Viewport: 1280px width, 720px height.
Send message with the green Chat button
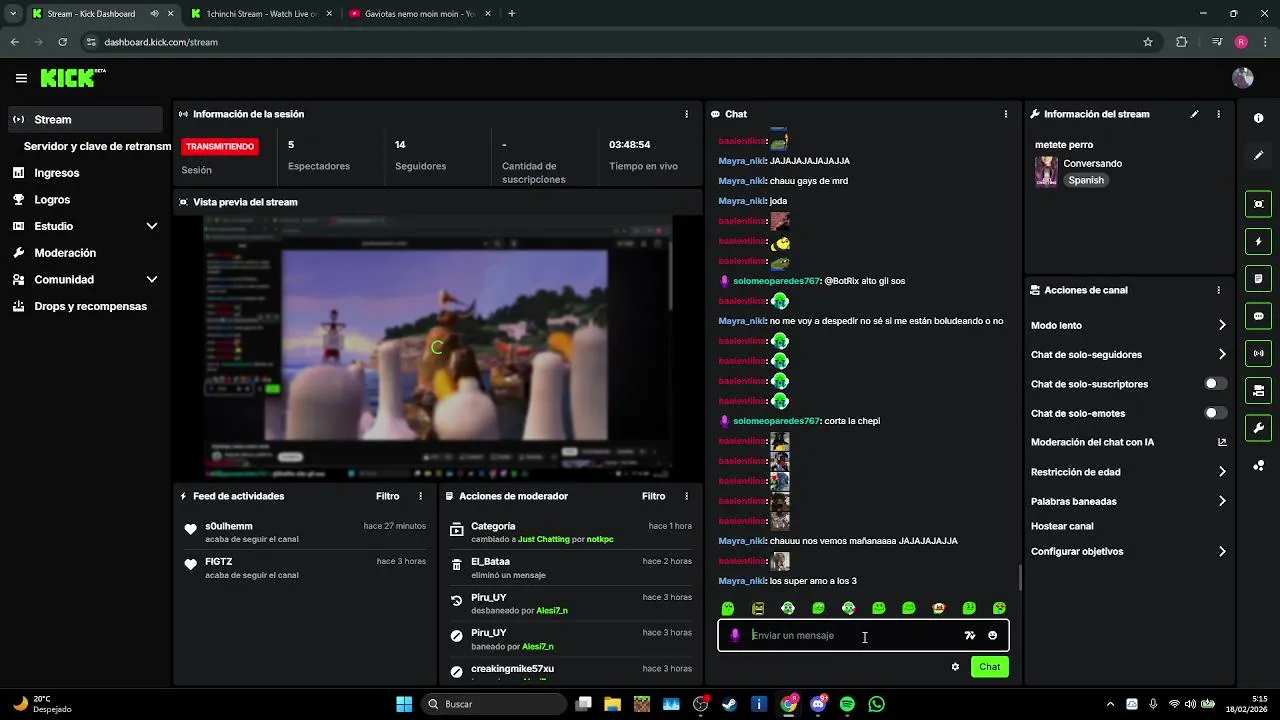[x=989, y=667]
